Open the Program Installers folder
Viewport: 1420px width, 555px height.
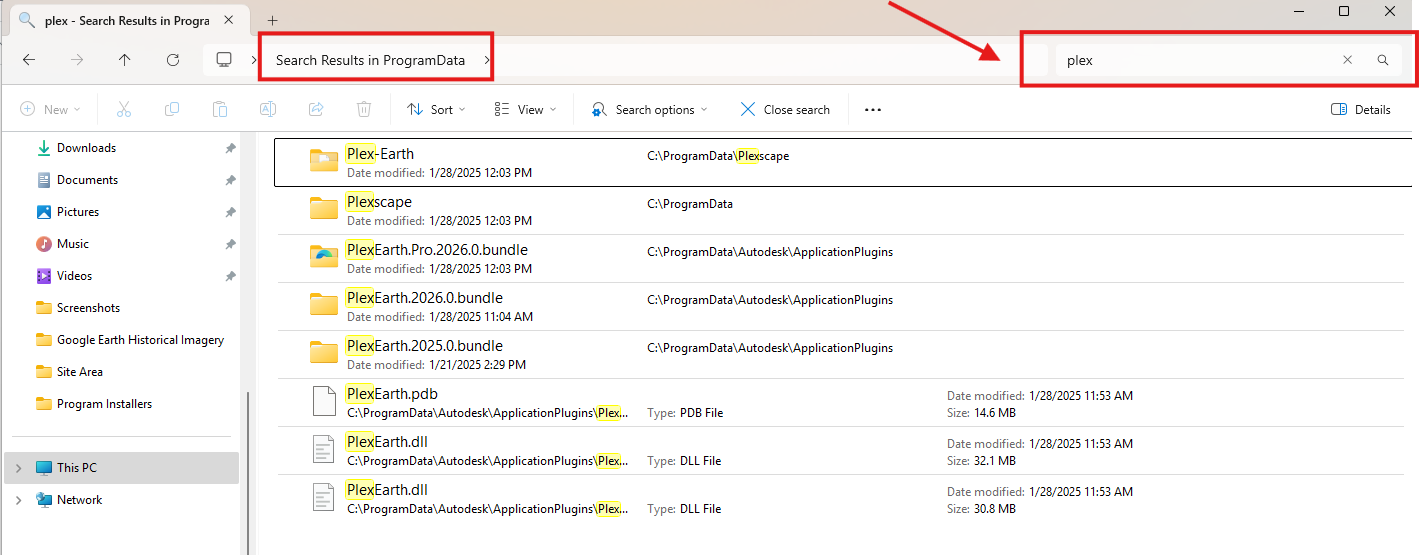(104, 404)
